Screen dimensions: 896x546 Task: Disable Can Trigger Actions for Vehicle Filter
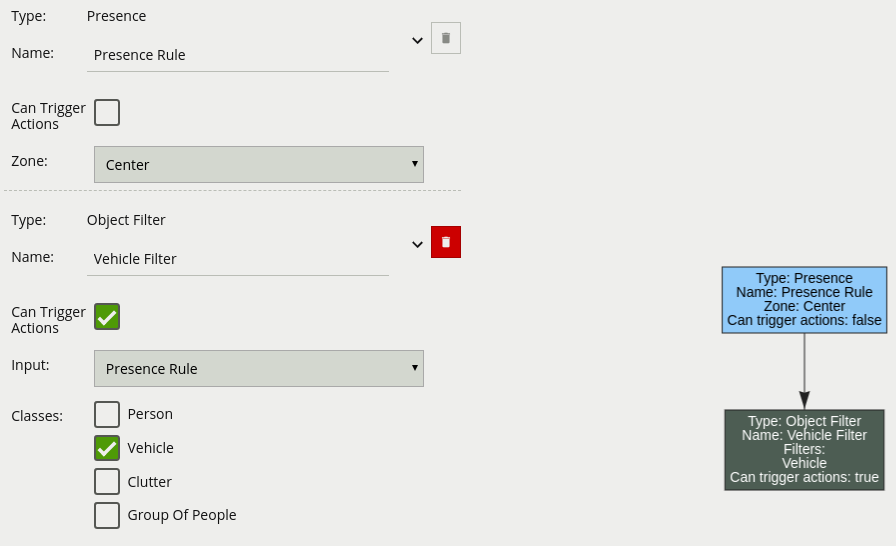[x=107, y=316]
